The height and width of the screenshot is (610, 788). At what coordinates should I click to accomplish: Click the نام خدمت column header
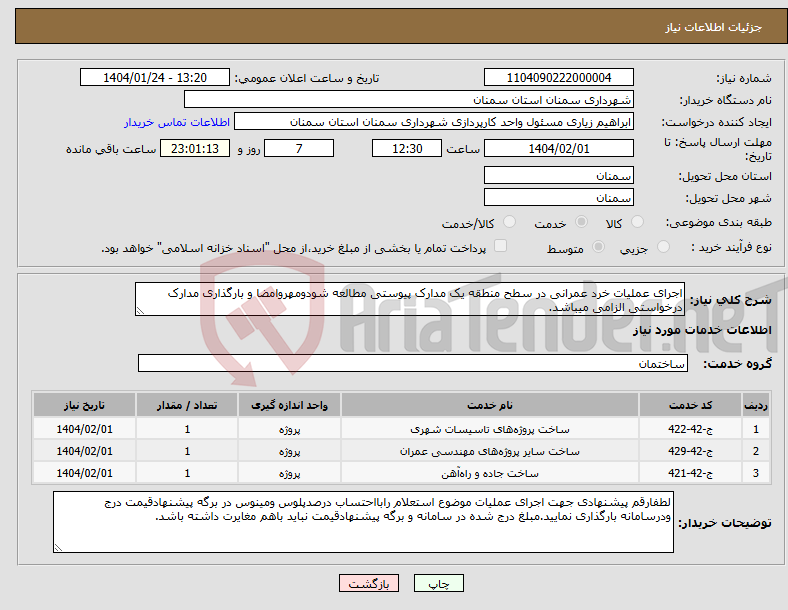[x=490, y=405]
